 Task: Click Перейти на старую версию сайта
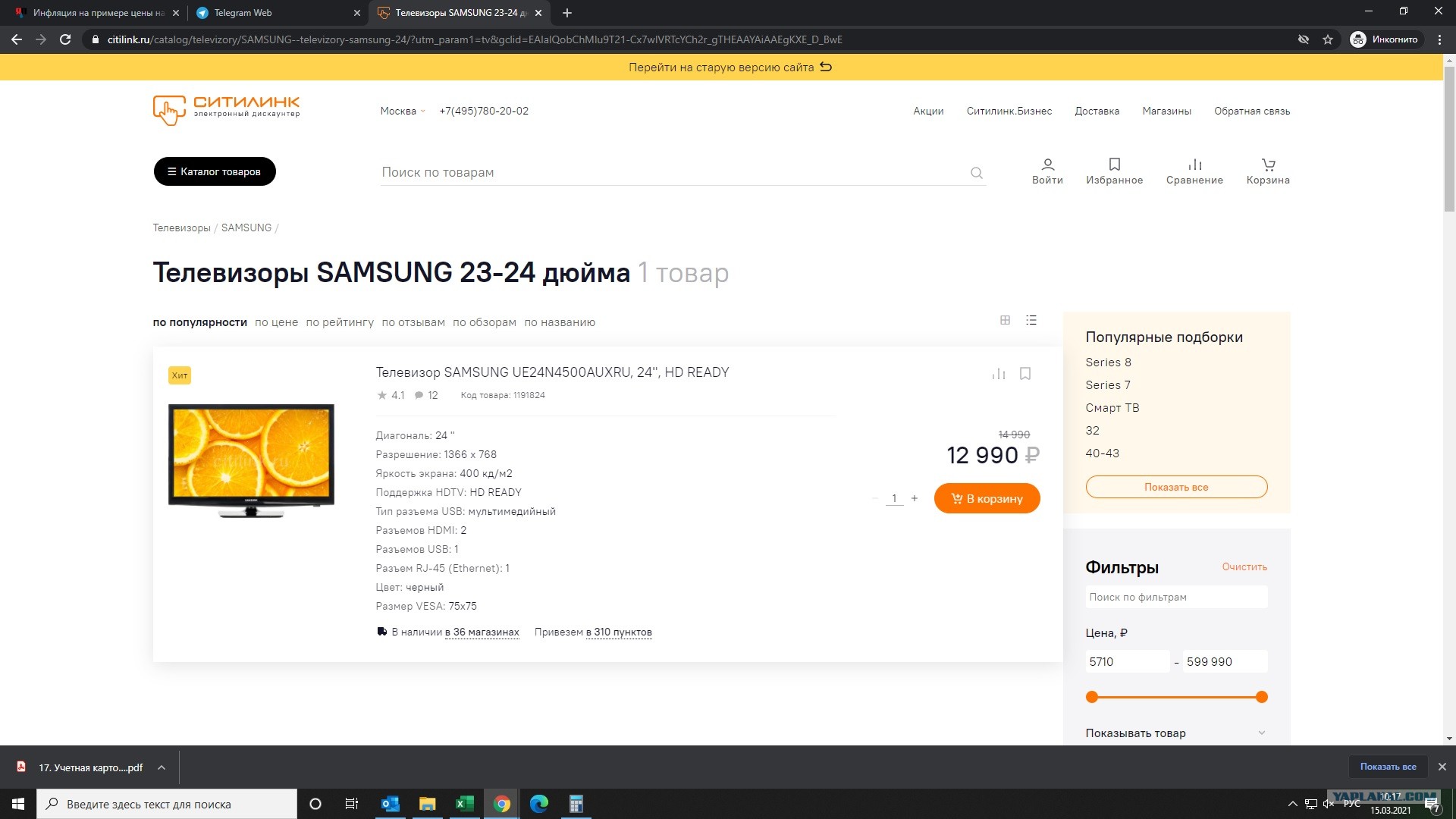tap(730, 67)
